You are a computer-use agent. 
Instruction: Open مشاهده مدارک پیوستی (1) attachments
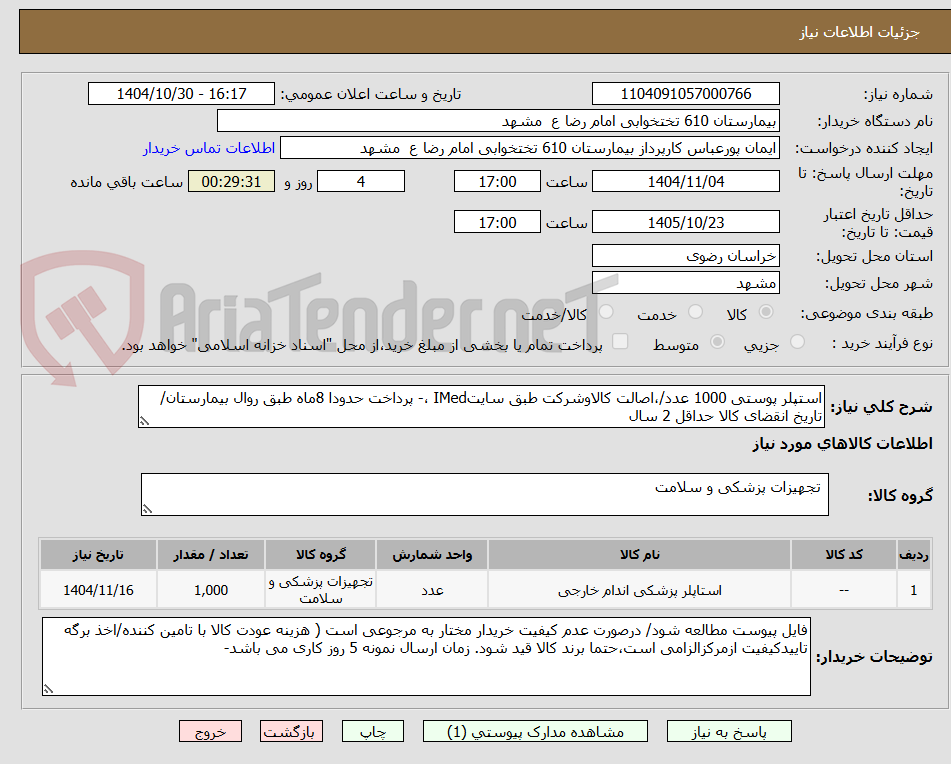(x=535, y=731)
